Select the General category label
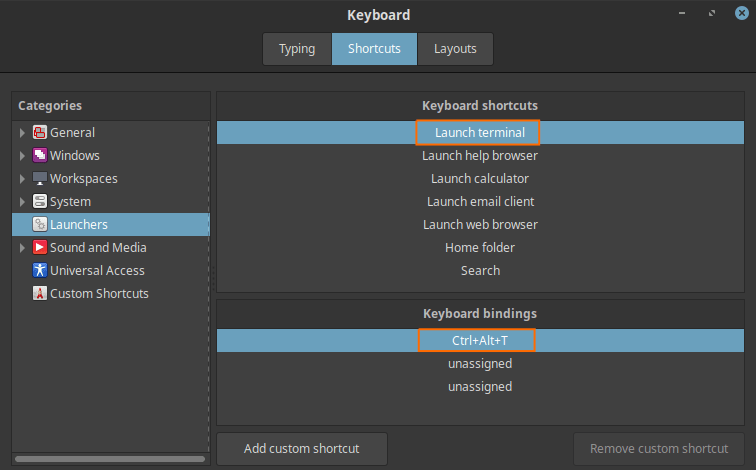756x470 pixels. pyautogui.click(x=72, y=133)
